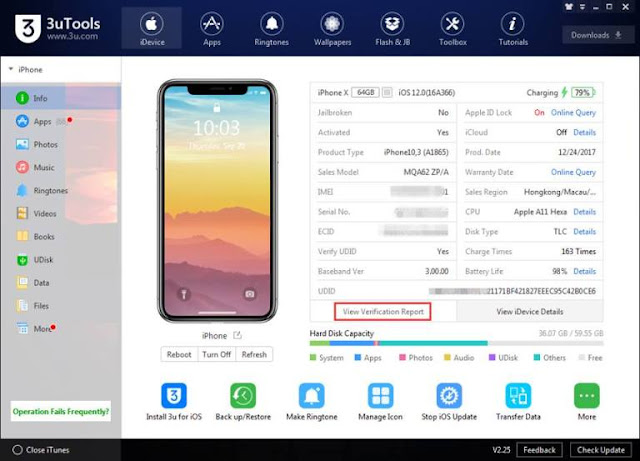Open the Wallpapers section
The width and height of the screenshot is (640, 461).
[x=332, y=28]
